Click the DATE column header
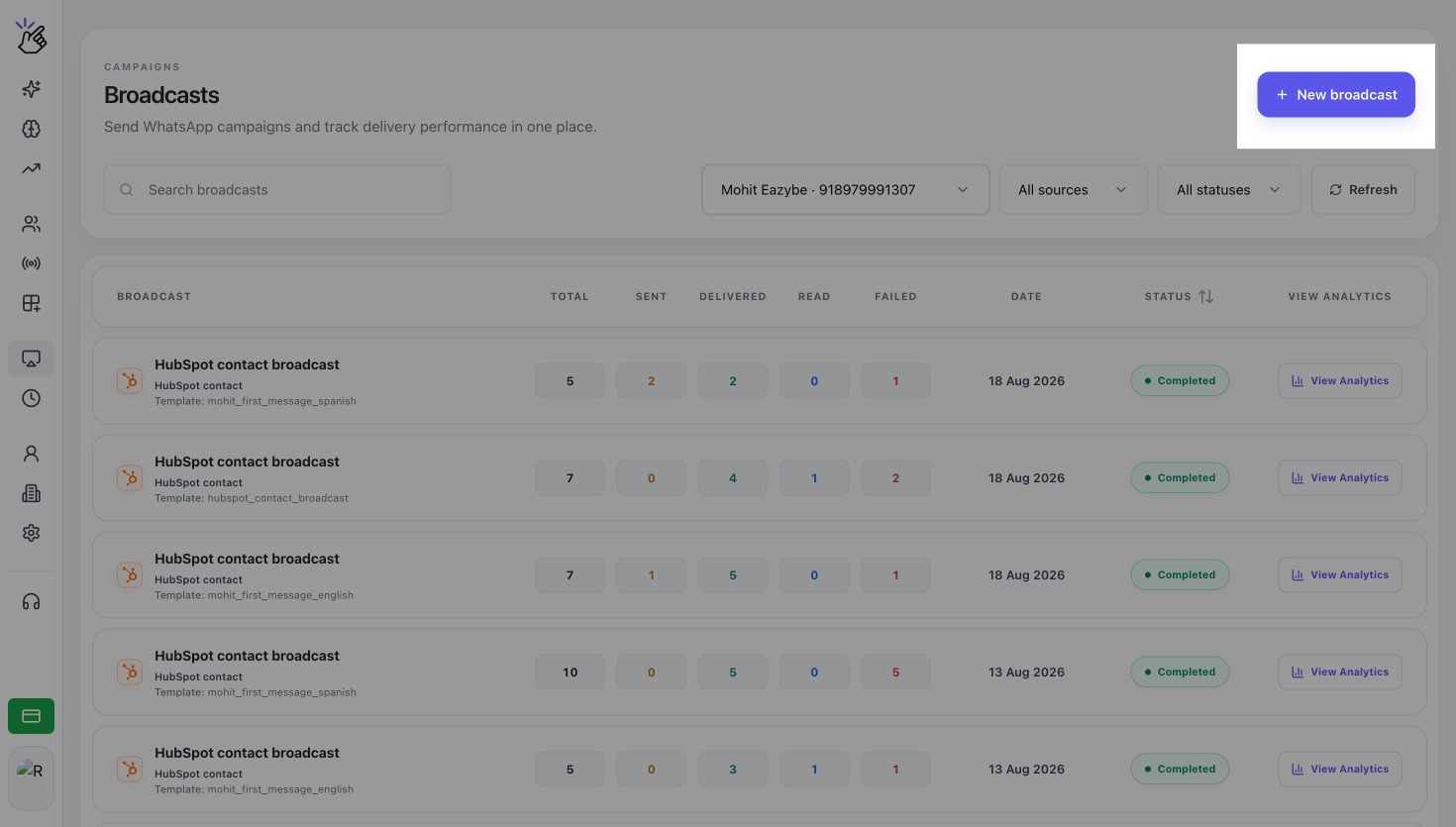This screenshot has width=1456, height=827. point(1026,296)
